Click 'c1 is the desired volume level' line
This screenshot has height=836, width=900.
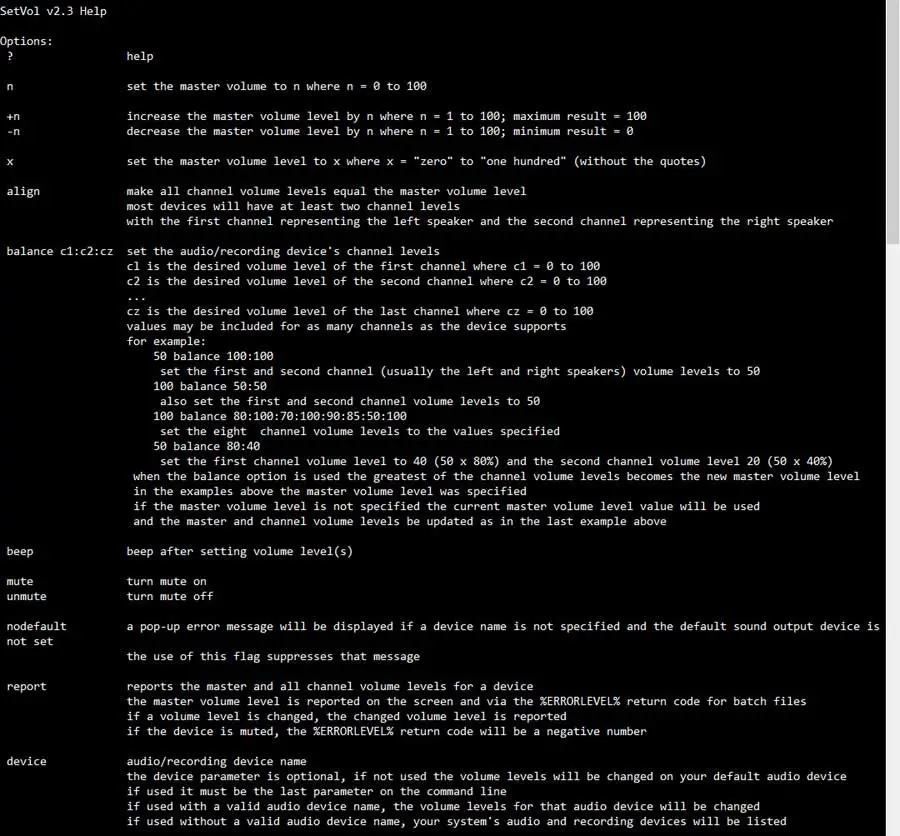click(x=363, y=266)
